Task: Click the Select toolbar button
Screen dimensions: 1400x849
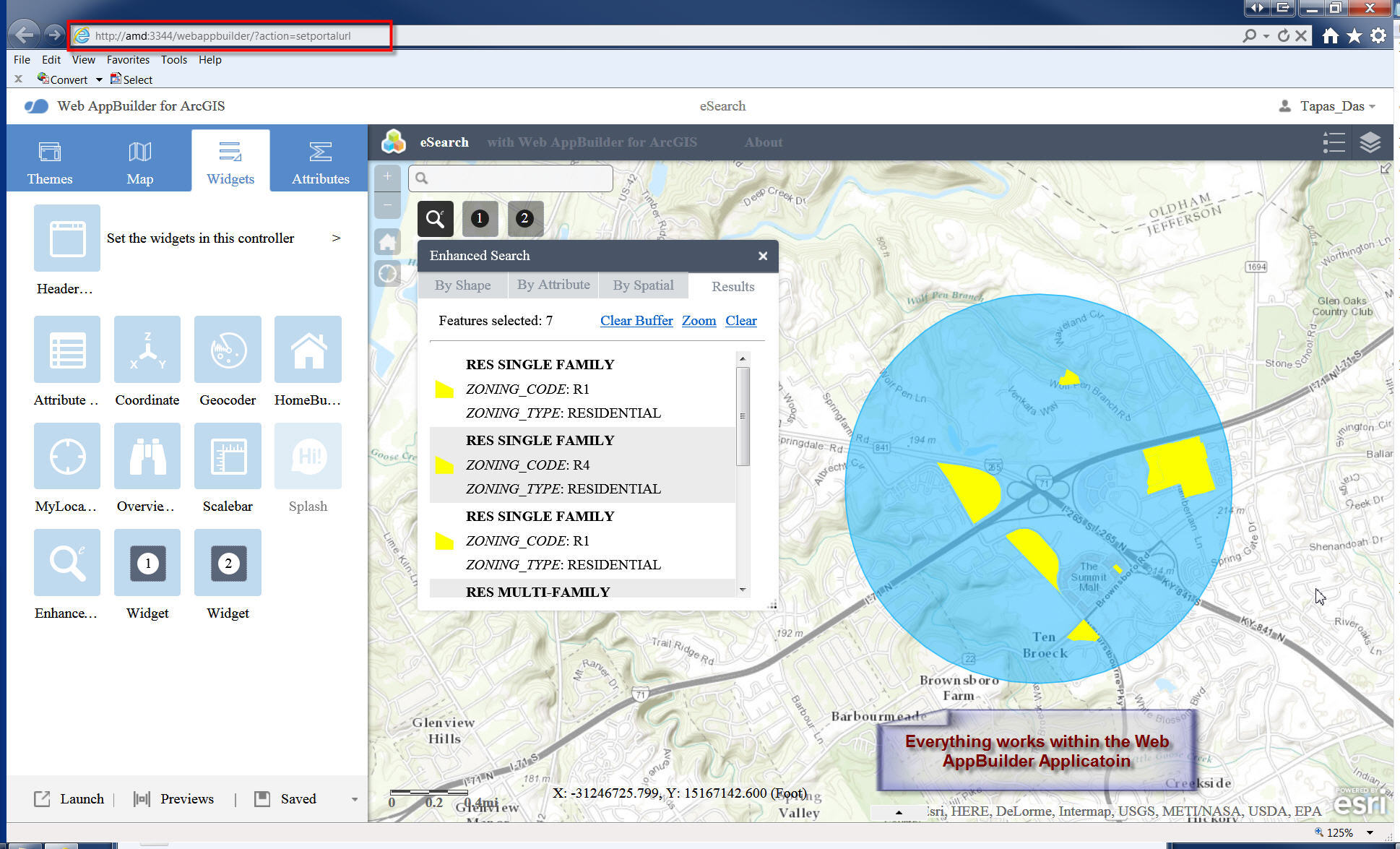Action: click(x=131, y=79)
